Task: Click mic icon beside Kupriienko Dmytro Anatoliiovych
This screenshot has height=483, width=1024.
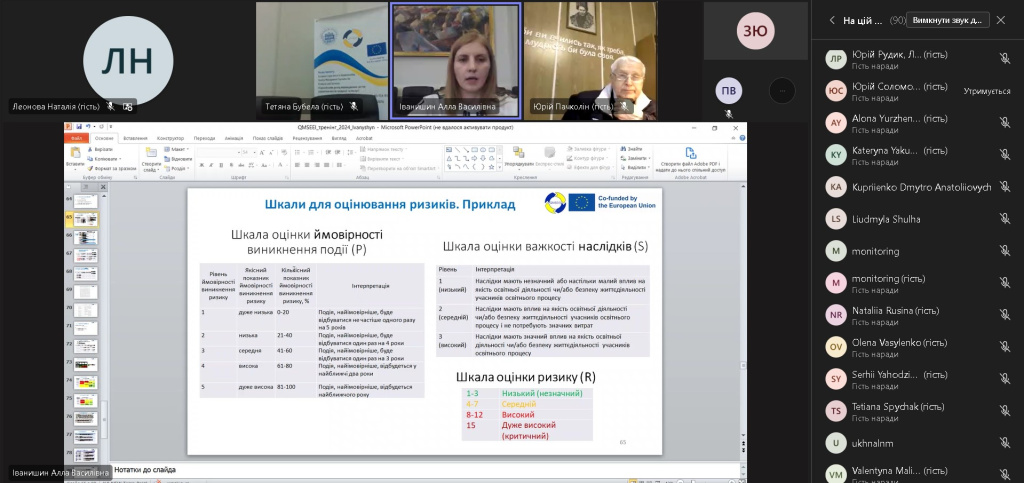Action: [1004, 186]
